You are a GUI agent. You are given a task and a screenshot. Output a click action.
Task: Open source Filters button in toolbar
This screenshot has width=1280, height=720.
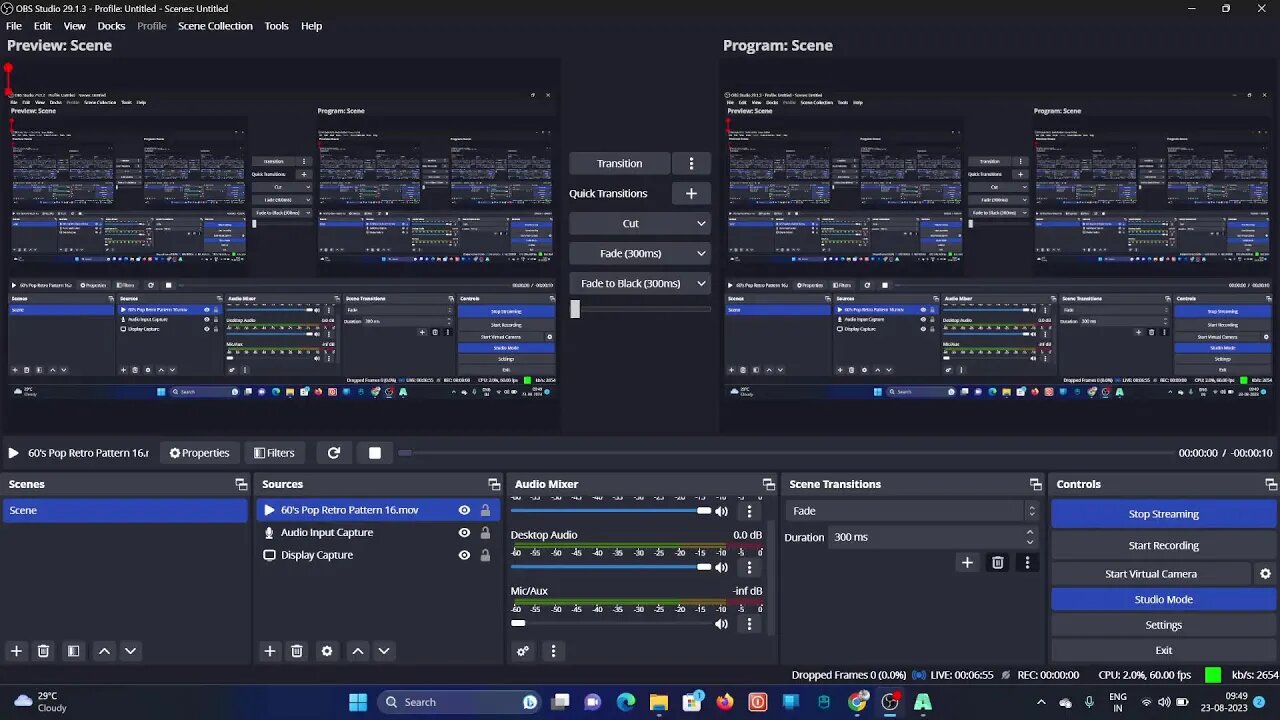[274, 453]
